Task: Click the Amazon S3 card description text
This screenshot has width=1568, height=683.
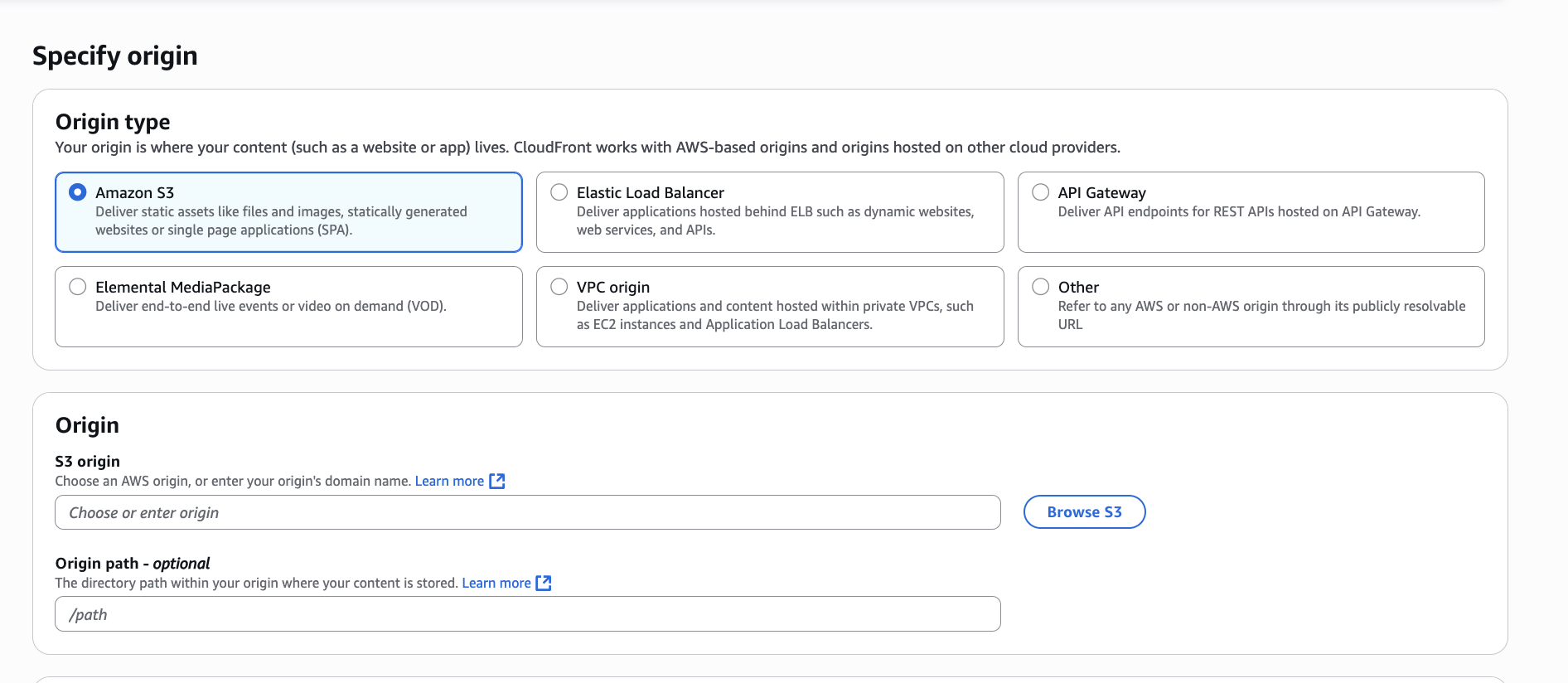Action: 281,221
